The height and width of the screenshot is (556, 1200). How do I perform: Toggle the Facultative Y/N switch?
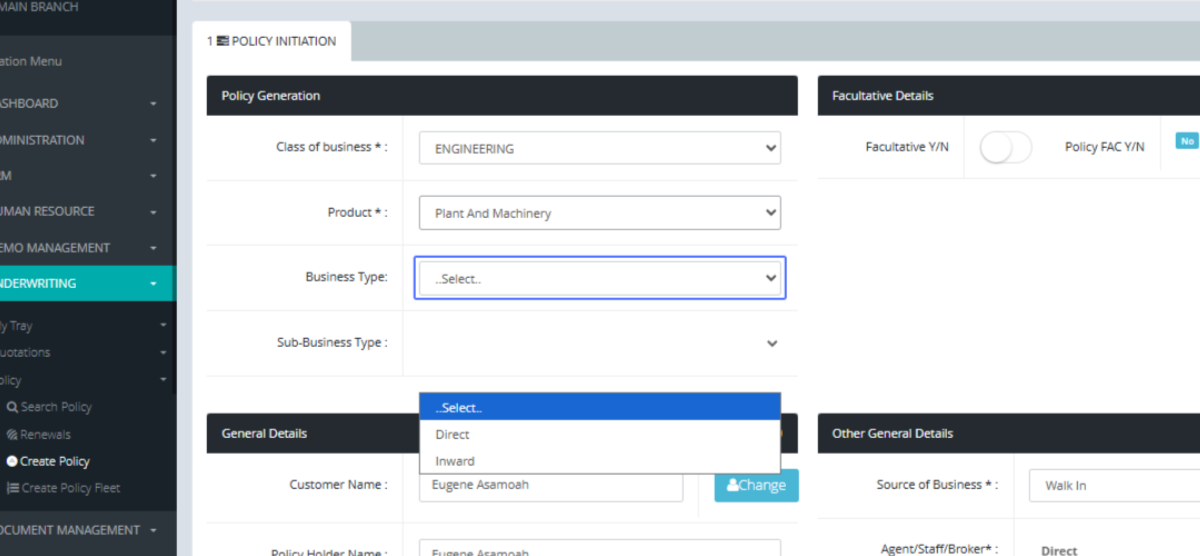(1005, 148)
